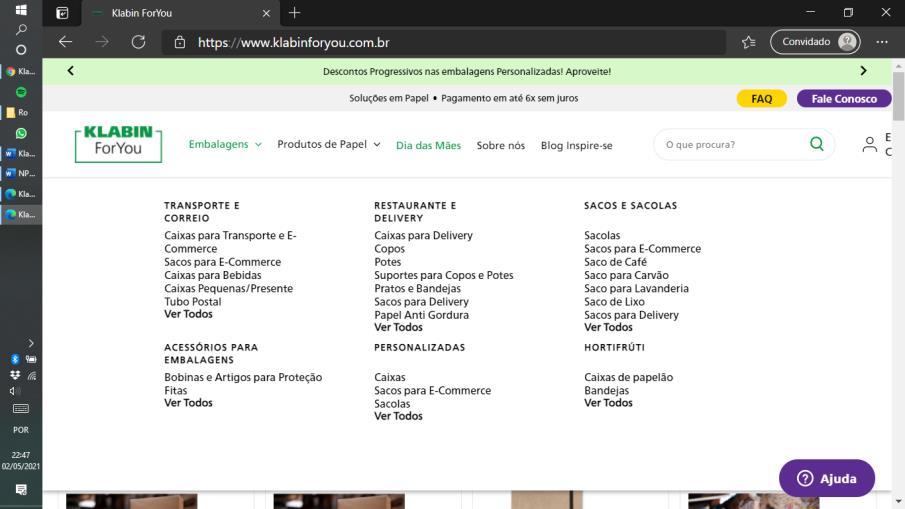The image size is (905, 509).
Task: Open the Ajuda help widget
Action: (x=827, y=478)
